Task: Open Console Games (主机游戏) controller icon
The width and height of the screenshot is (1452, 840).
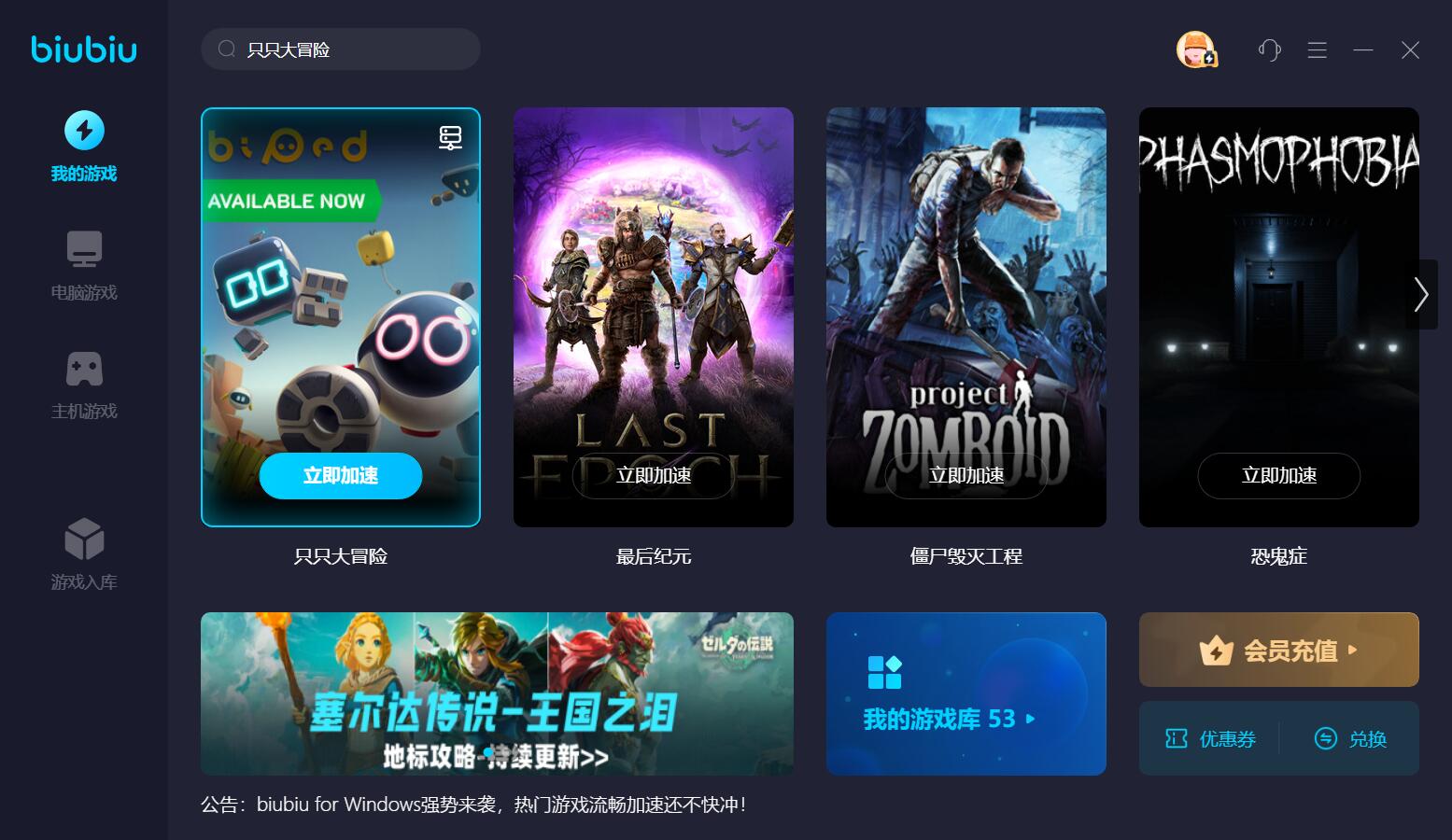Action: tap(84, 369)
